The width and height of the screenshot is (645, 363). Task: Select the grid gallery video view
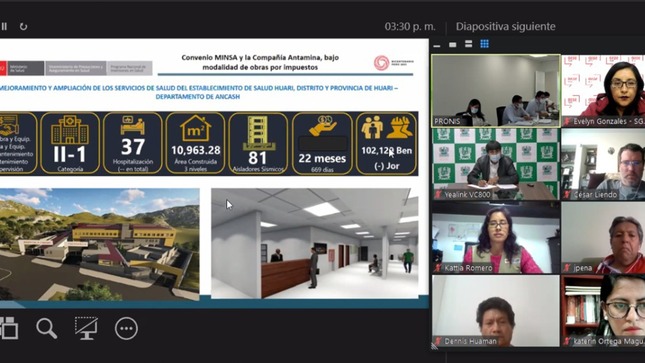tap(485, 44)
